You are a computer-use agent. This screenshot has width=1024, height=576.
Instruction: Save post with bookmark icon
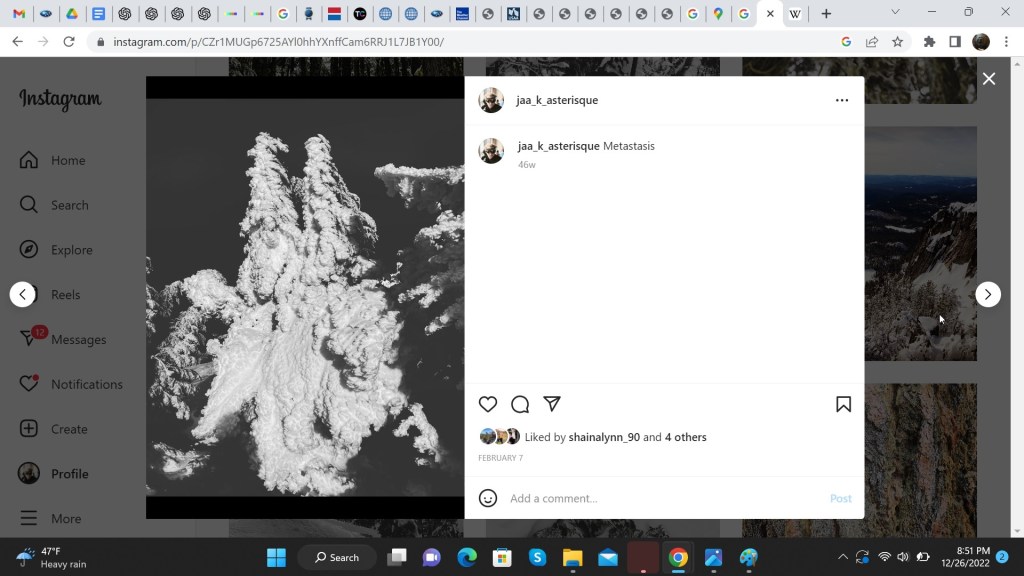click(843, 404)
